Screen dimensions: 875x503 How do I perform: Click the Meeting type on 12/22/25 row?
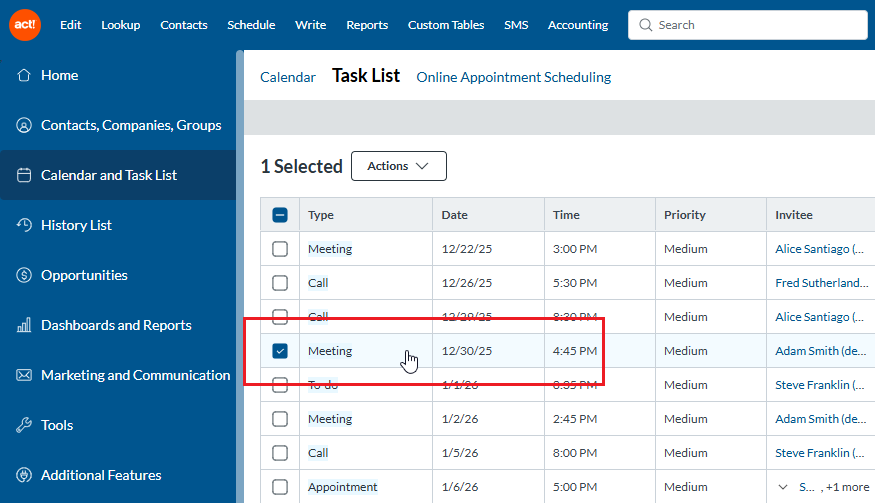pos(330,249)
